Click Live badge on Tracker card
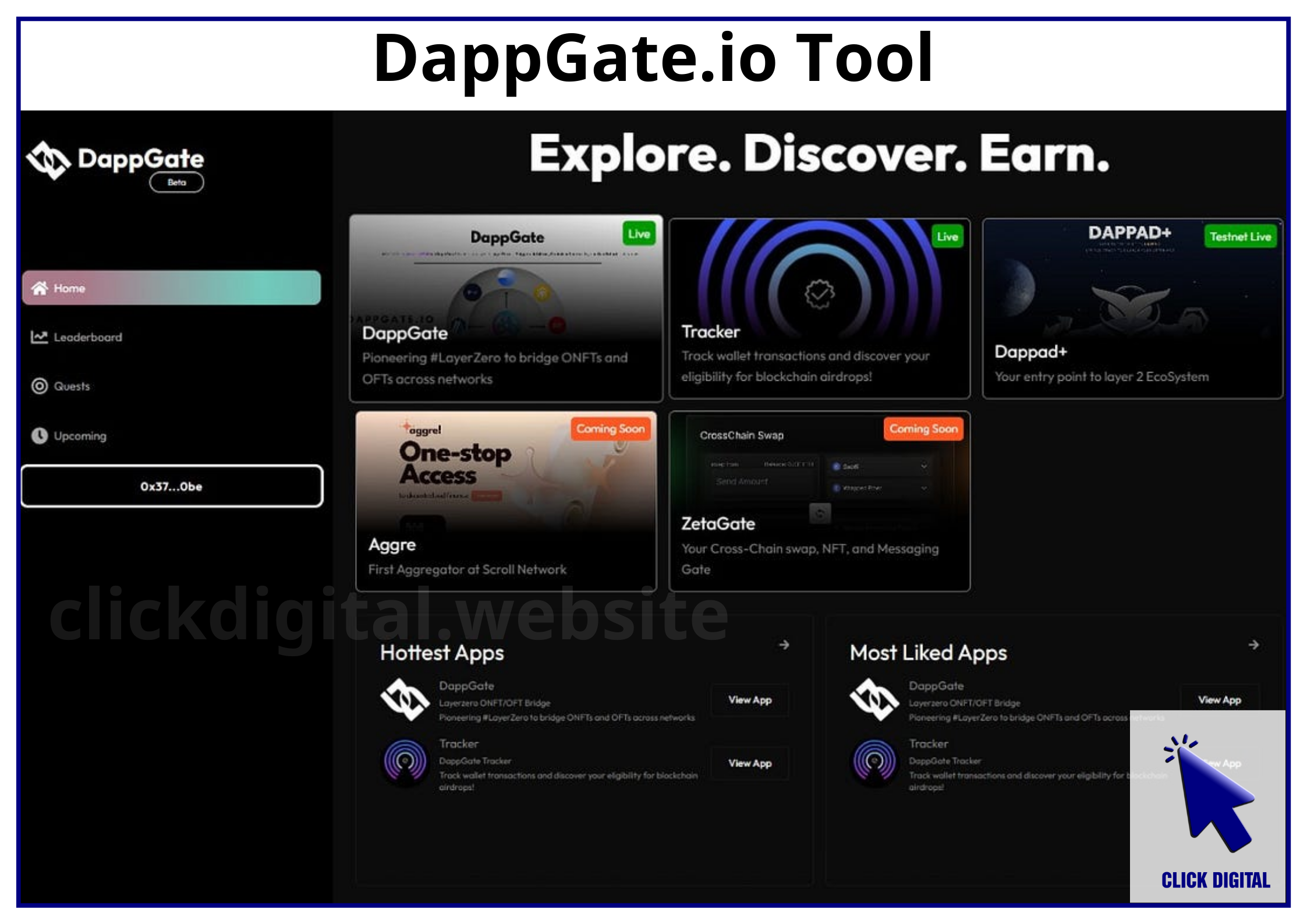 (x=947, y=236)
